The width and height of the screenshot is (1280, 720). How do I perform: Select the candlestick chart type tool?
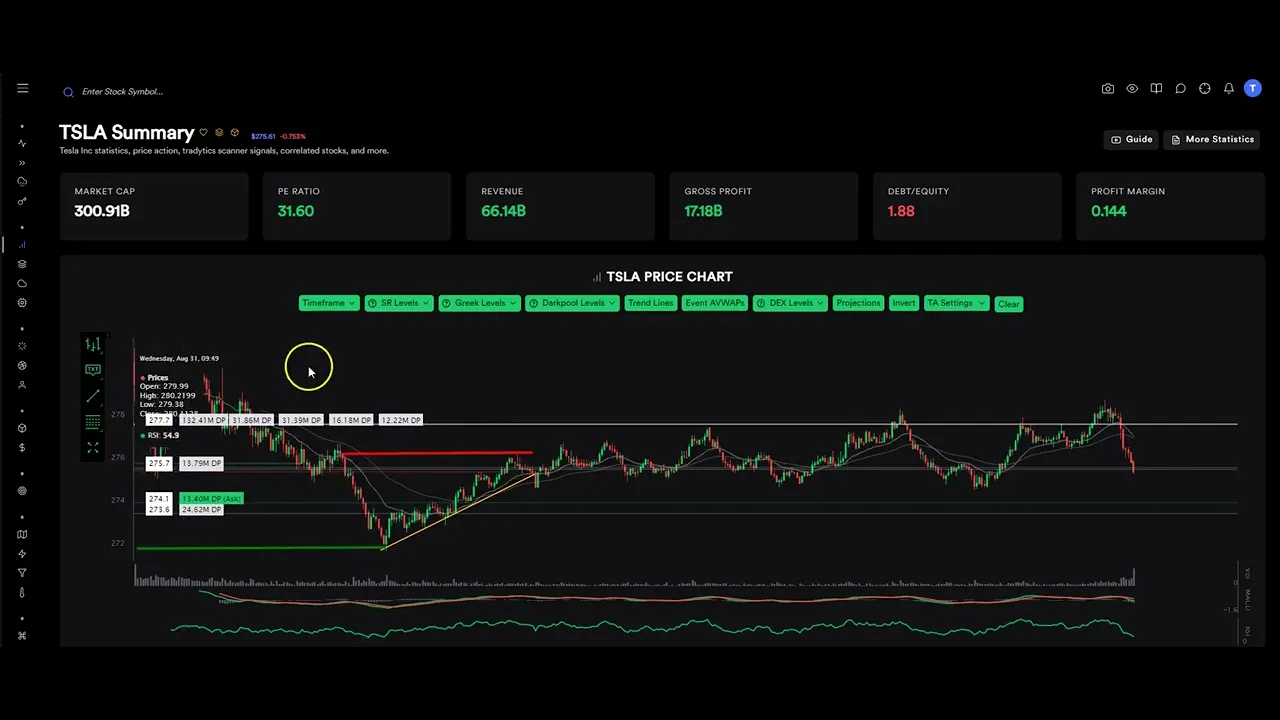[93, 344]
